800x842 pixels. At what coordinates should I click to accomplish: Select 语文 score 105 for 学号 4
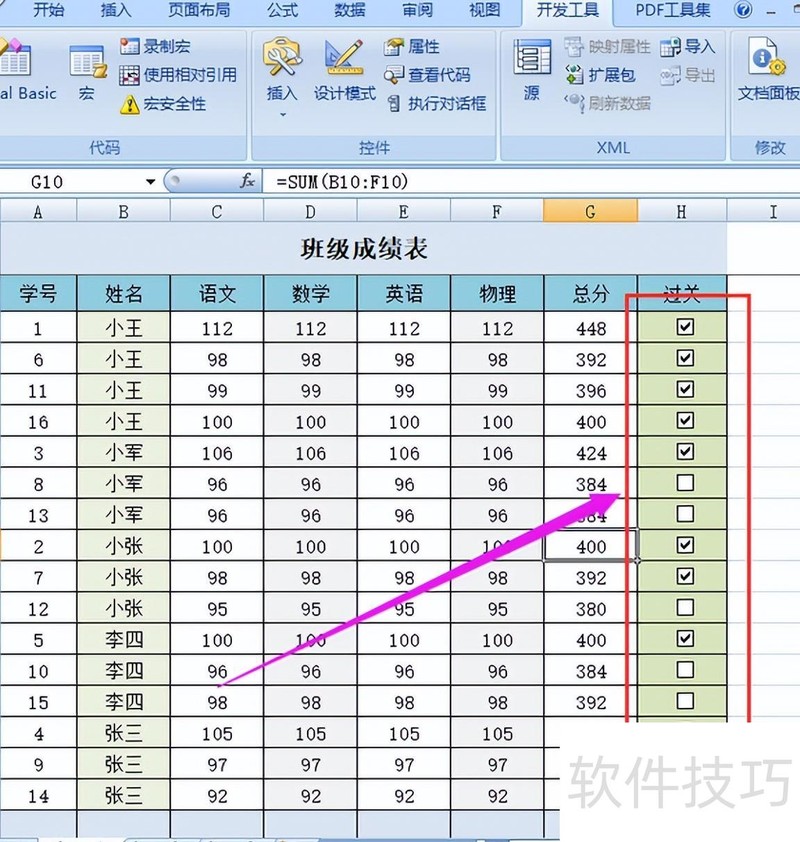coord(217,732)
